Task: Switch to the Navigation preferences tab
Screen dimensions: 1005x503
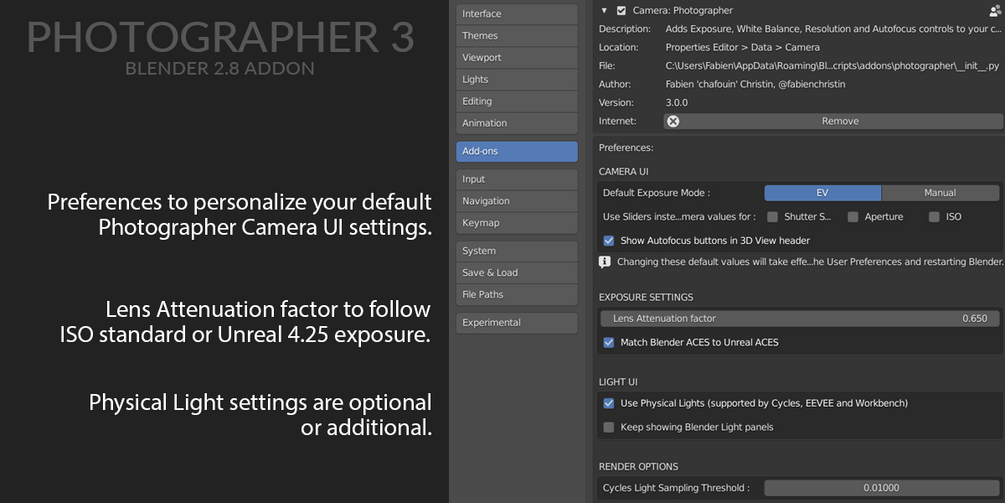Action: 517,201
